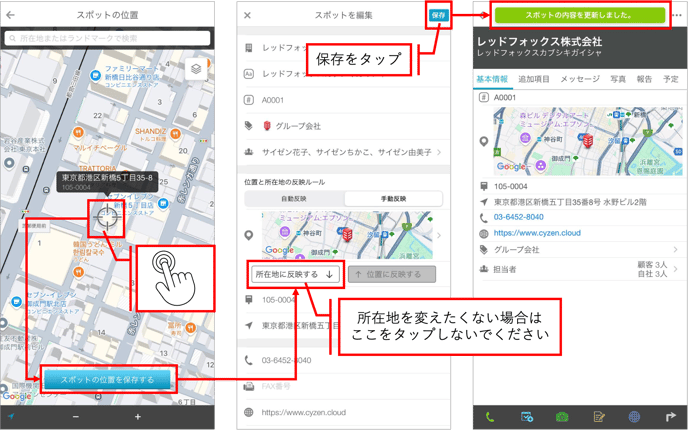Tap the FamilyMart store marker on the map
This screenshot has width=688, height=430.
[x=95, y=75]
